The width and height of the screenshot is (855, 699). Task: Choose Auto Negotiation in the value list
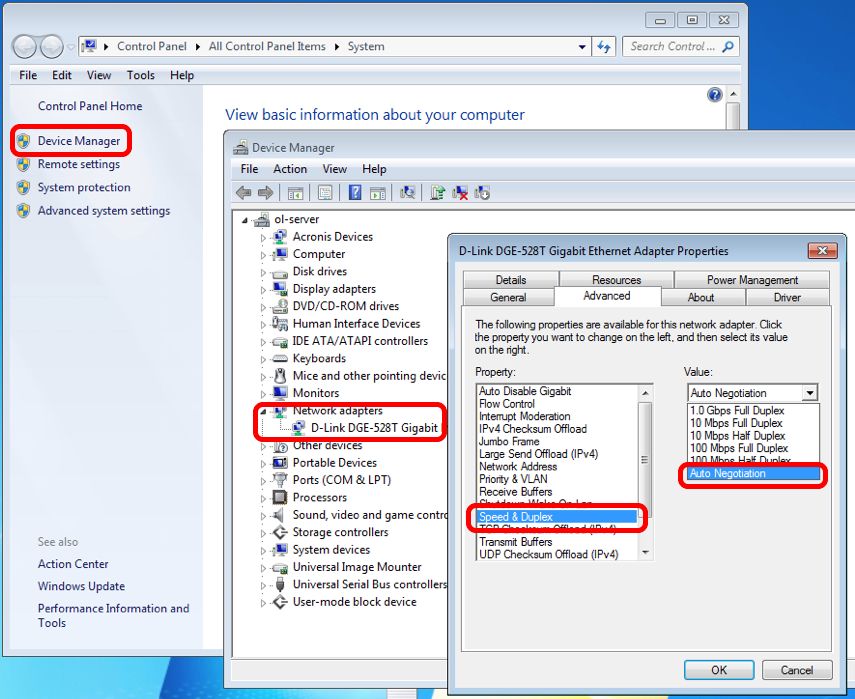point(753,473)
